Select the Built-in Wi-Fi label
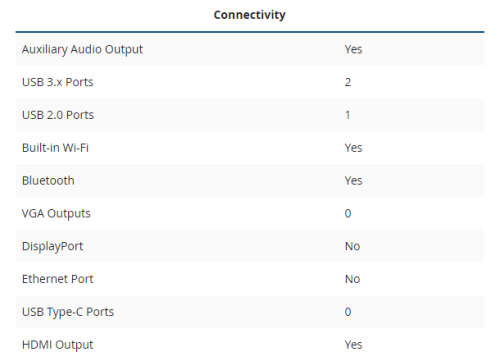Image resolution: width=500 pixels, height=361 pixels. [x=55, y=148]
